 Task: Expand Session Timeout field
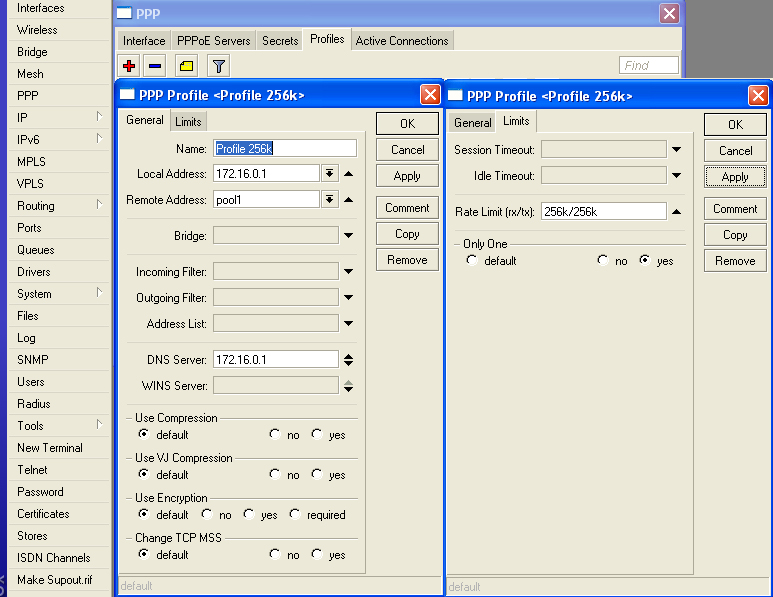click(676, 149)
